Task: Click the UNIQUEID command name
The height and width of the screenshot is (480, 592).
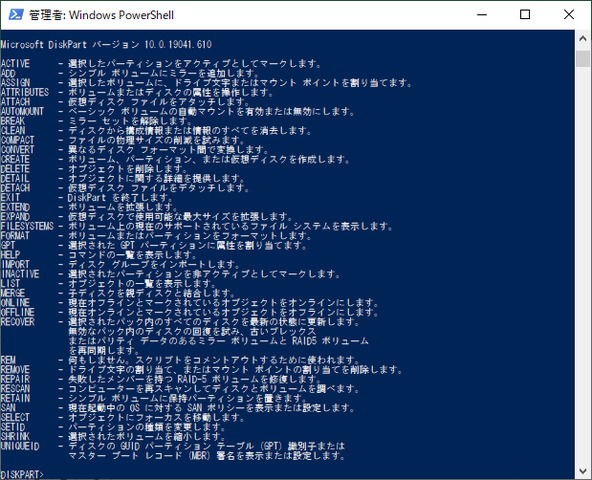Action: click(20, 446)
